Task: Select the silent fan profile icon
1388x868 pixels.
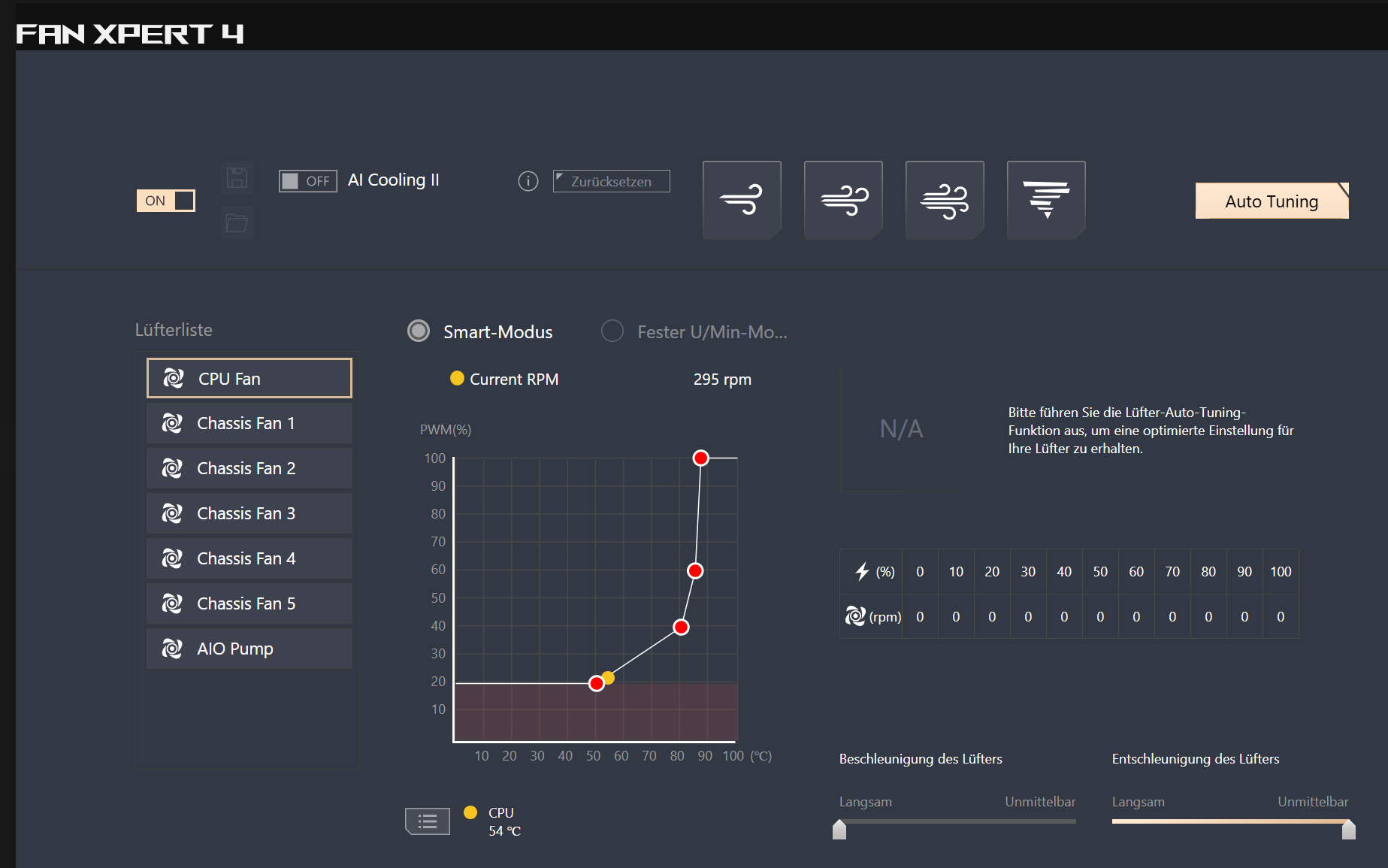Action: (742, 200)
